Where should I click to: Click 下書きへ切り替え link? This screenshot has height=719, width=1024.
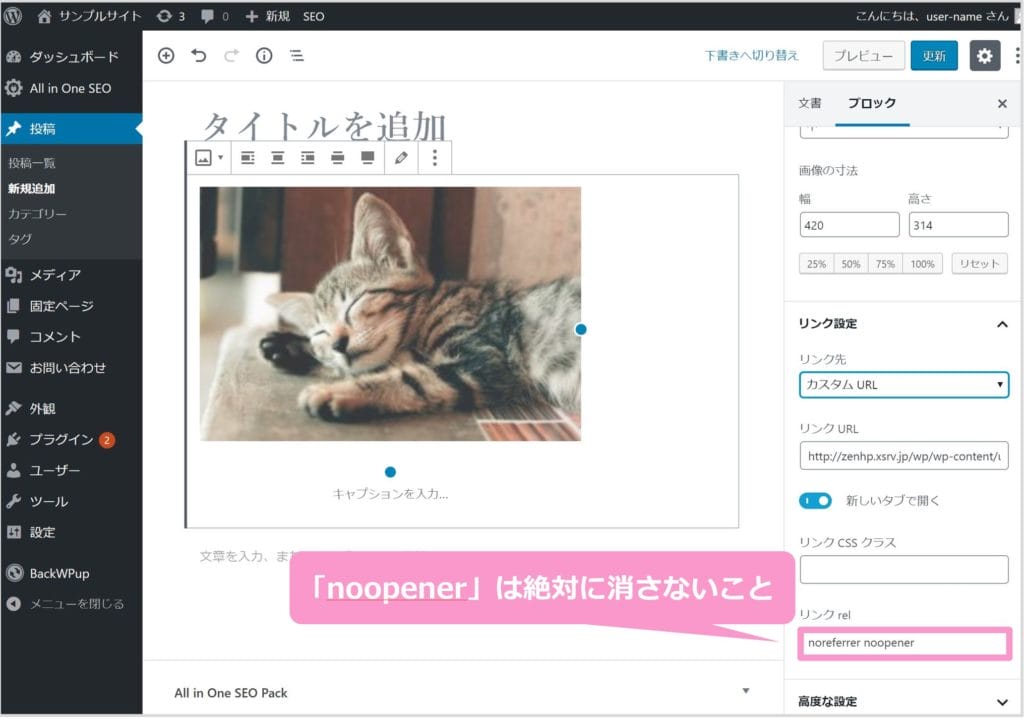tap(752, 56)
